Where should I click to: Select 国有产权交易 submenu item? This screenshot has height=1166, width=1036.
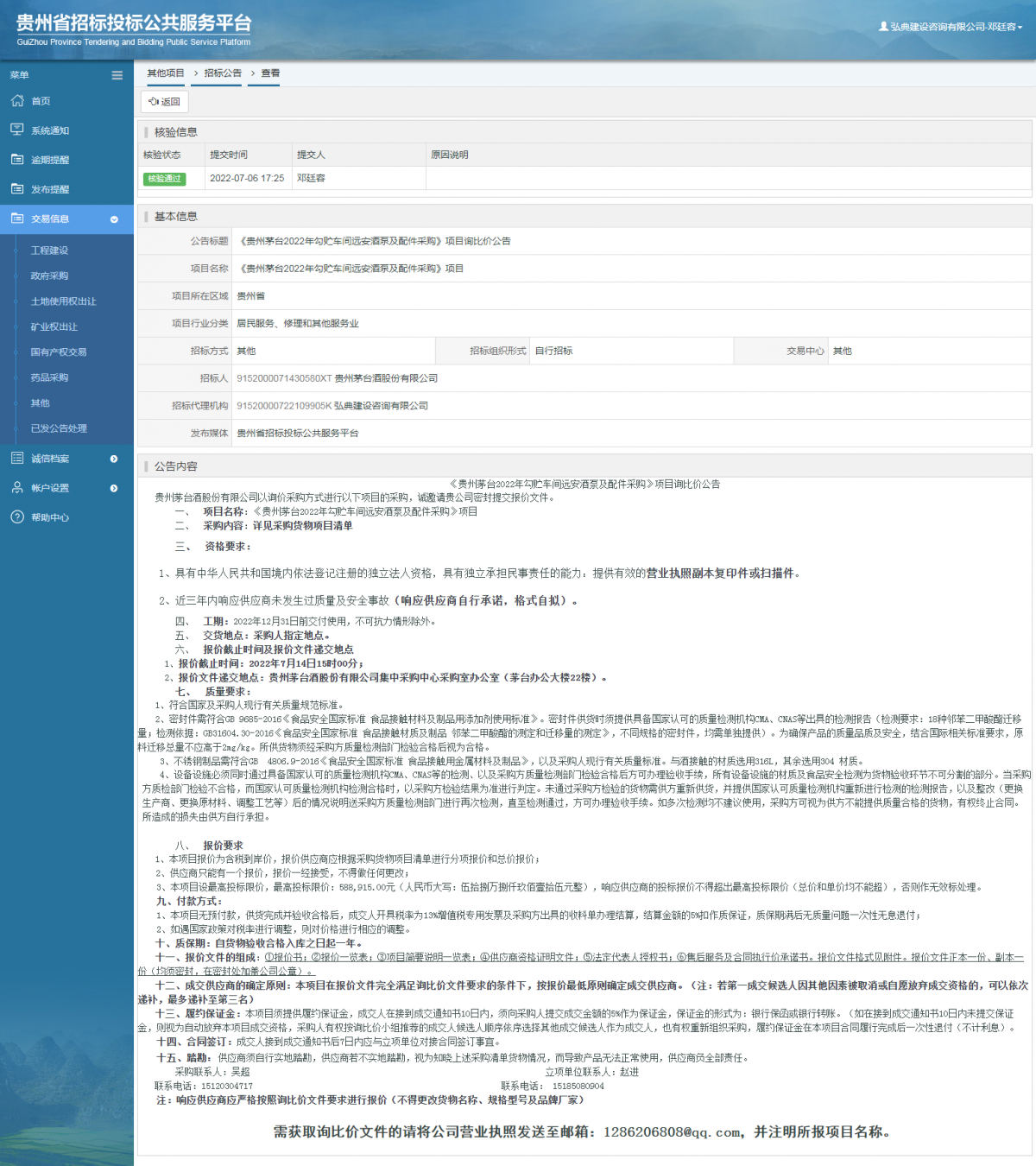pyautogui.click(x=59, y=352)
